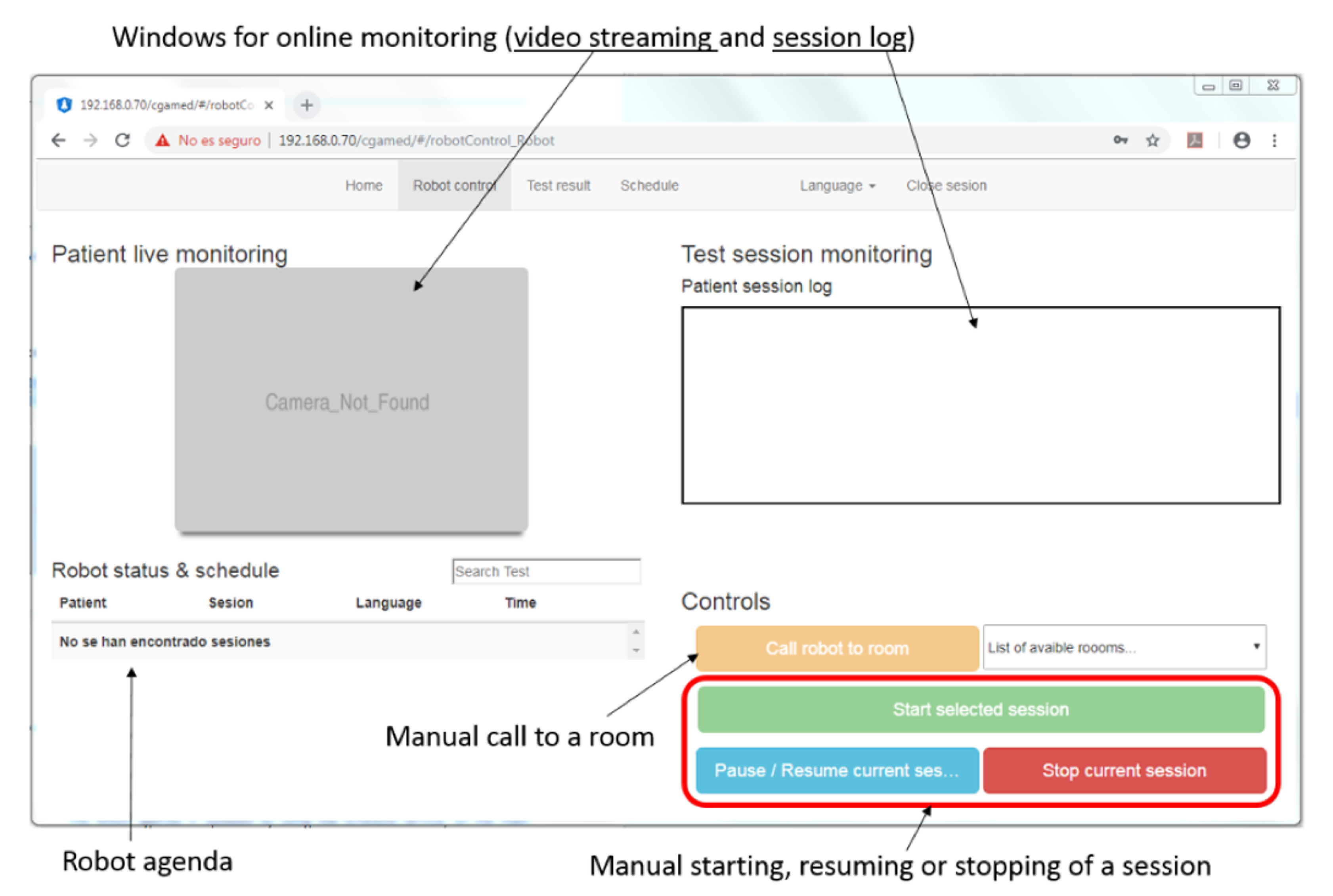1333x896 pixels.
Task: Expand the Language dropdown menu
Action: coord(837,186)
